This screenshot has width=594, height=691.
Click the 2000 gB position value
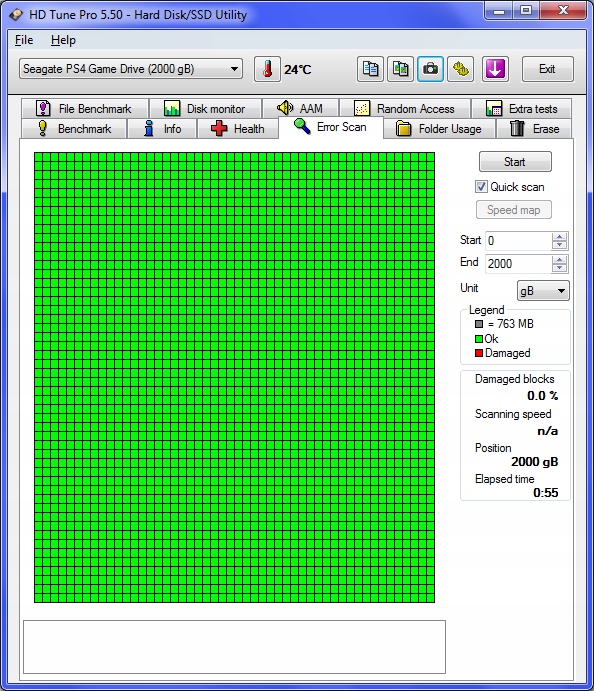(x=535, y=462)
